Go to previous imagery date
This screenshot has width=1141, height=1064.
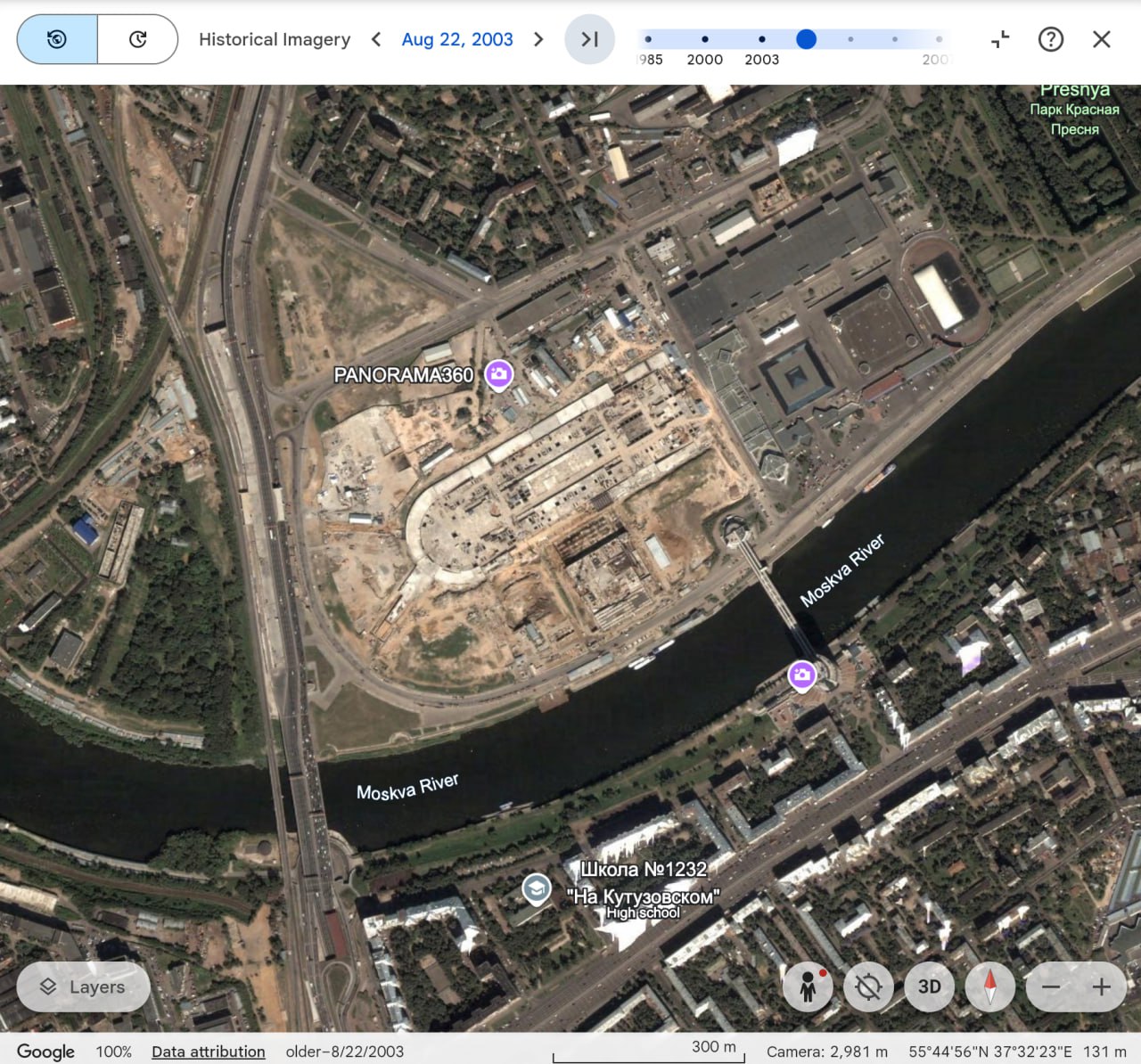[376, 39]
